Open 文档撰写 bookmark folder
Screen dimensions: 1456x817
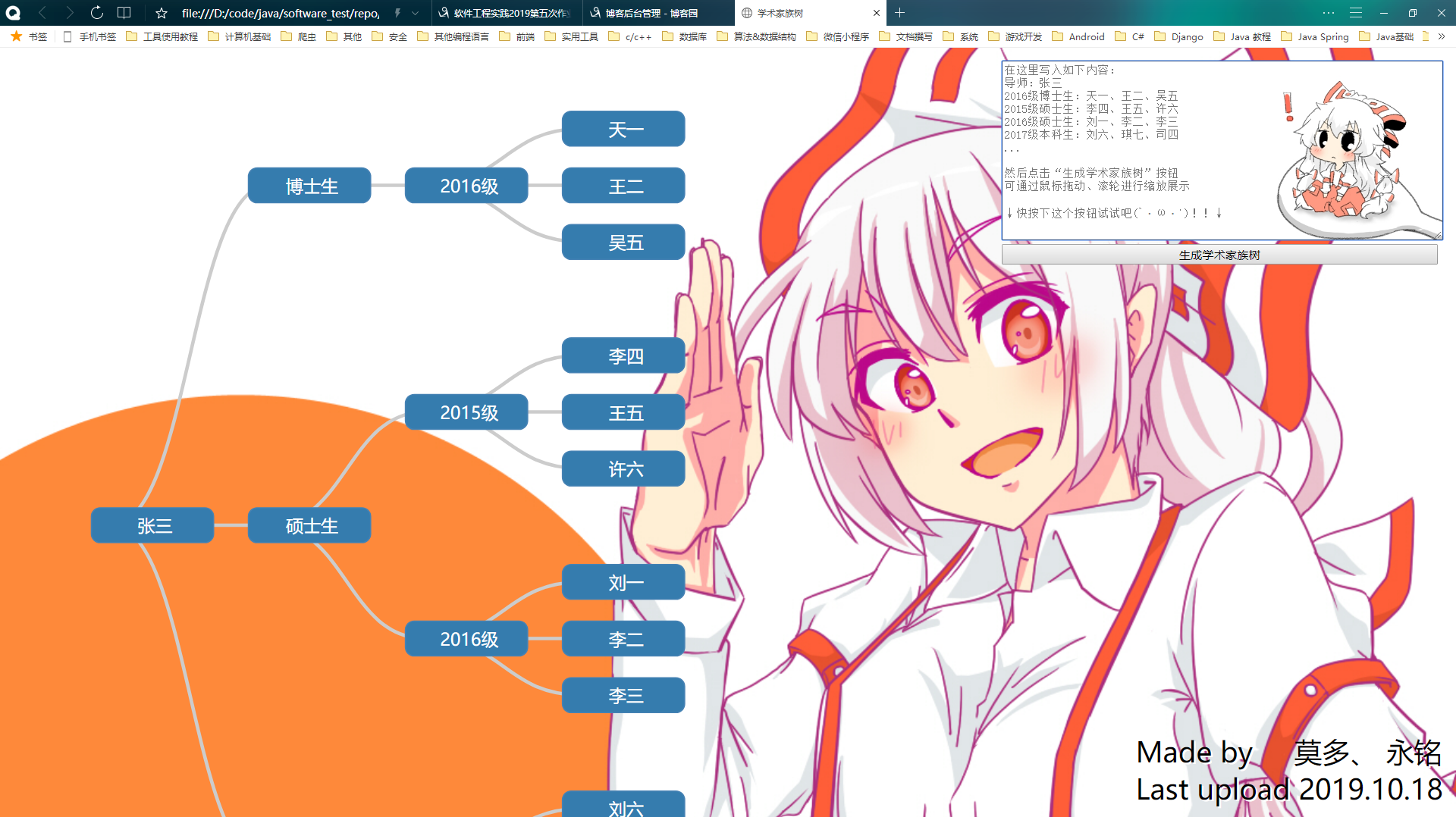(x=906, y=36)
